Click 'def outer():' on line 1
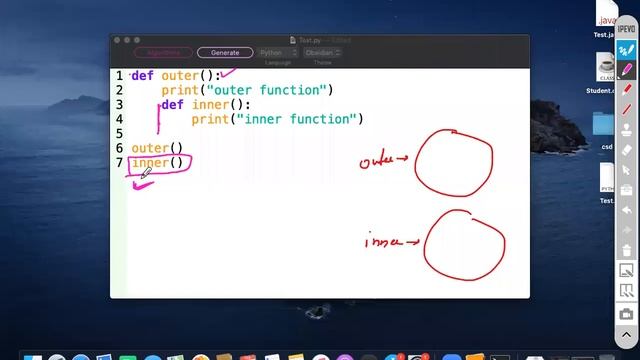The width and height of the screenshot is (640, 360). [176, 76]
